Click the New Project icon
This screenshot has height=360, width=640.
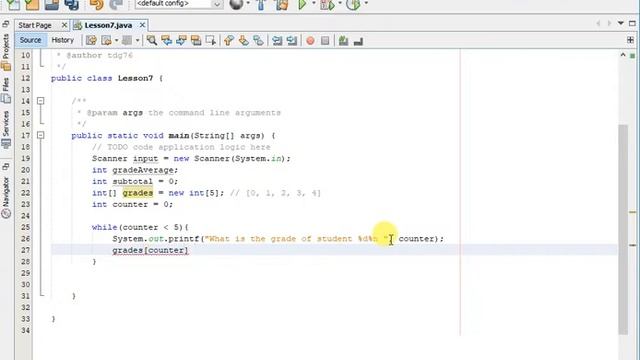click(32, 4)
